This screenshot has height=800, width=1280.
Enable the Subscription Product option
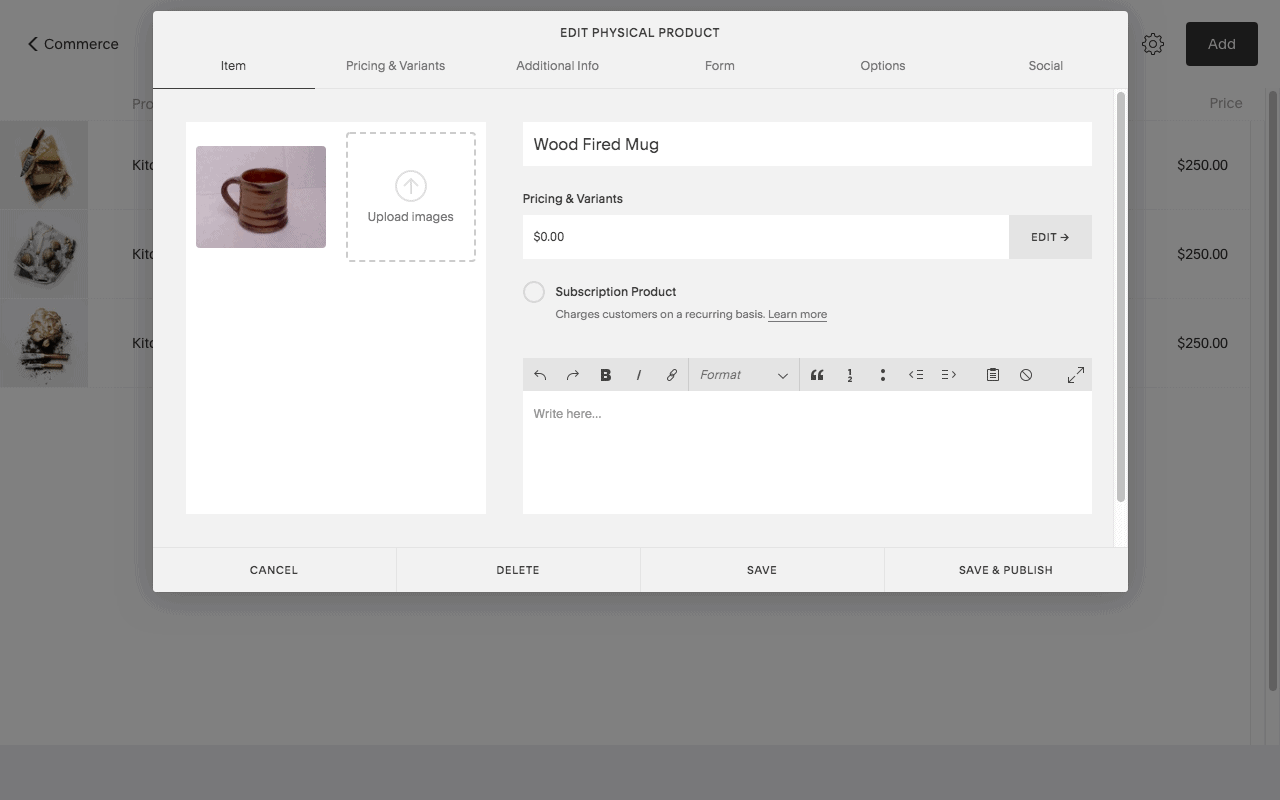pos(534,292)
